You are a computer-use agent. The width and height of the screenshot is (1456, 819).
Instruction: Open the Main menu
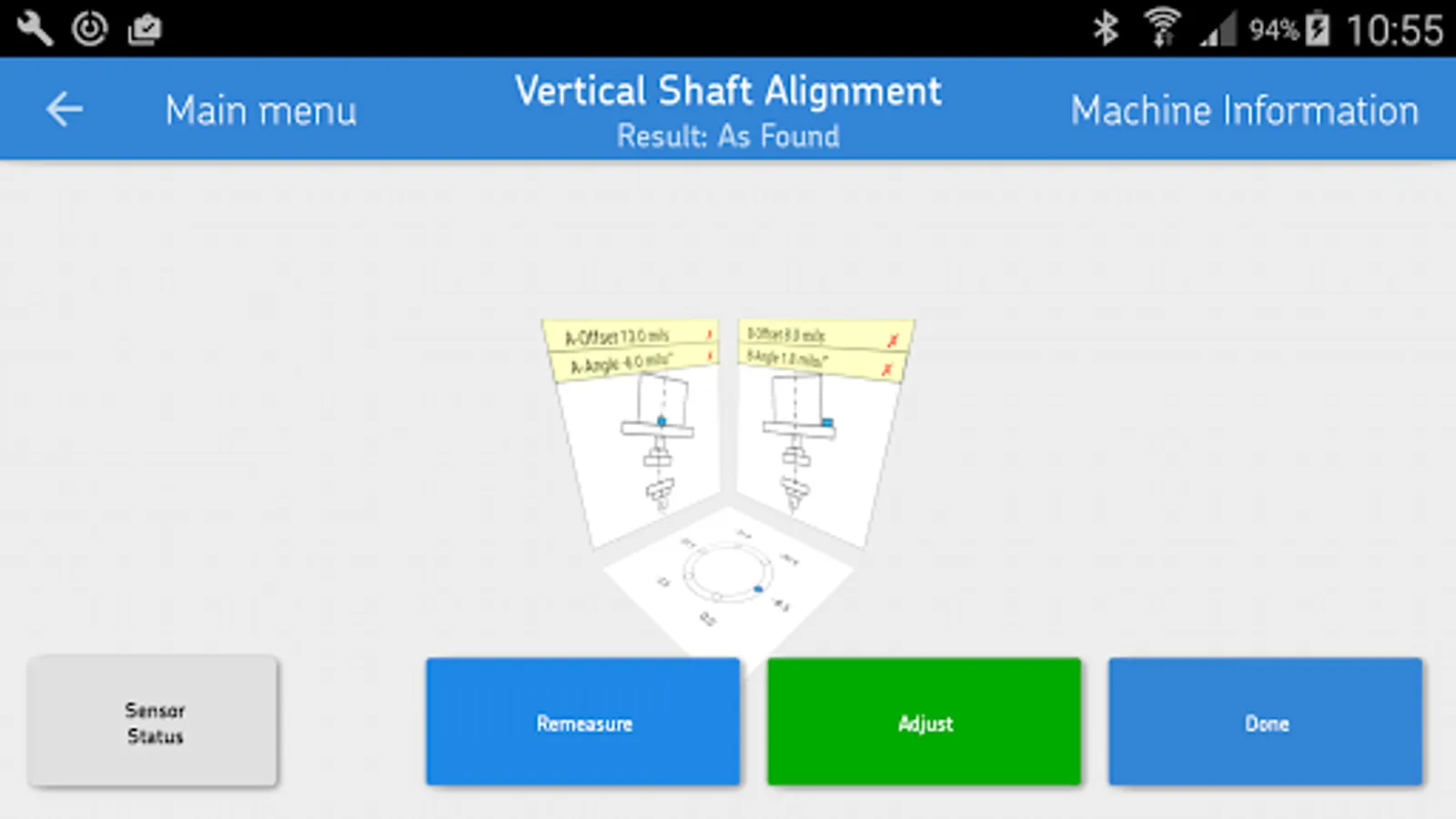coord(261,111)
